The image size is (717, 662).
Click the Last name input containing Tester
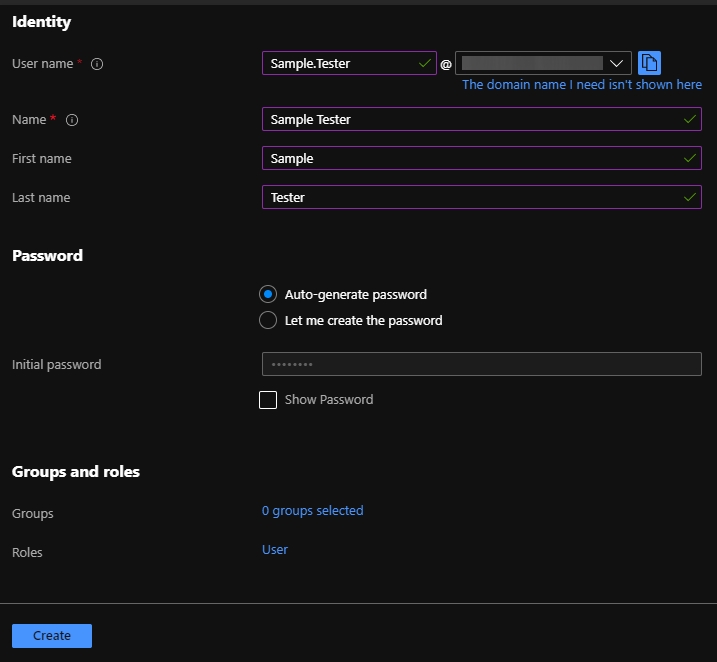tap(470, 197)
